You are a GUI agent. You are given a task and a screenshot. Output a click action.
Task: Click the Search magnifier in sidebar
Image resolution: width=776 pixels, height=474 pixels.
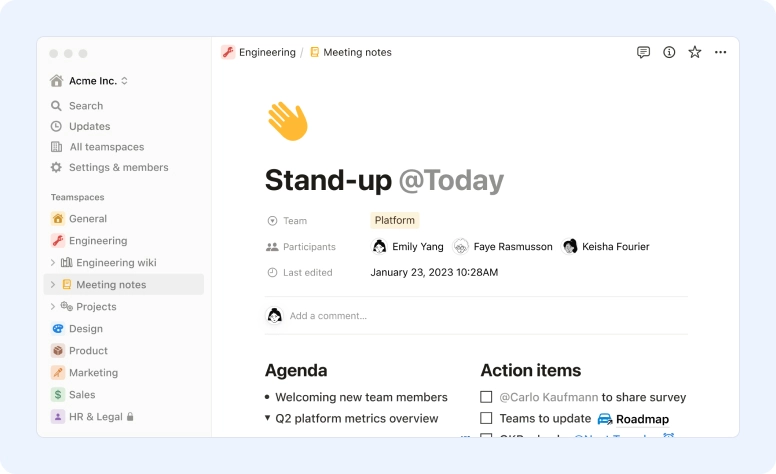56,106
